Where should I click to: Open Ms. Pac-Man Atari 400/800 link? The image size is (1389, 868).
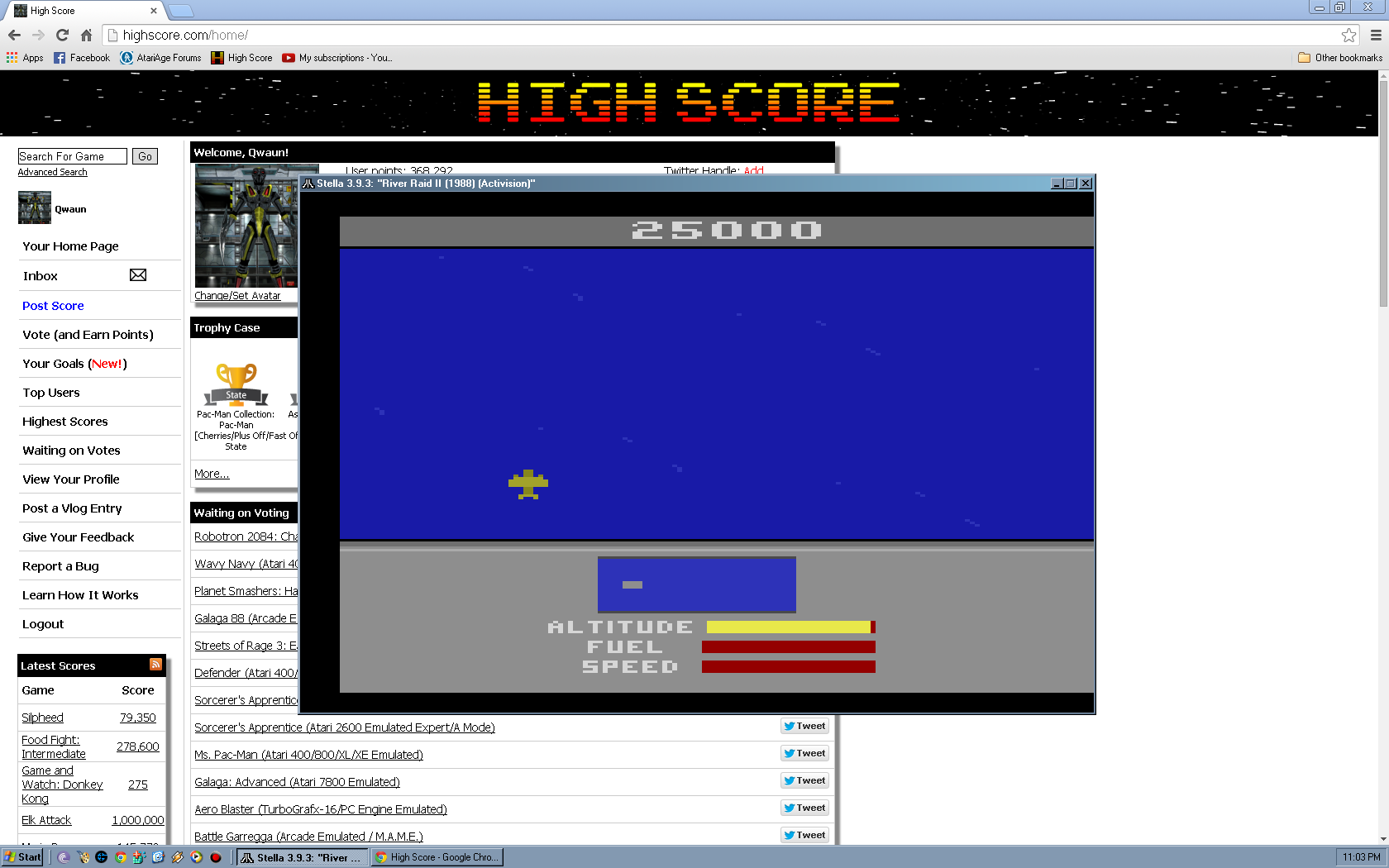(x=308, y=755)
